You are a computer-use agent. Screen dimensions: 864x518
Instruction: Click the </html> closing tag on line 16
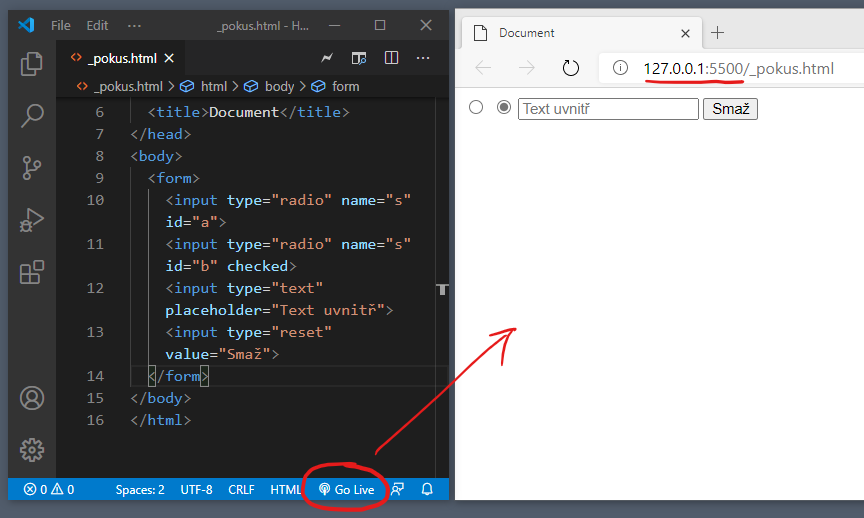[160, 420]
